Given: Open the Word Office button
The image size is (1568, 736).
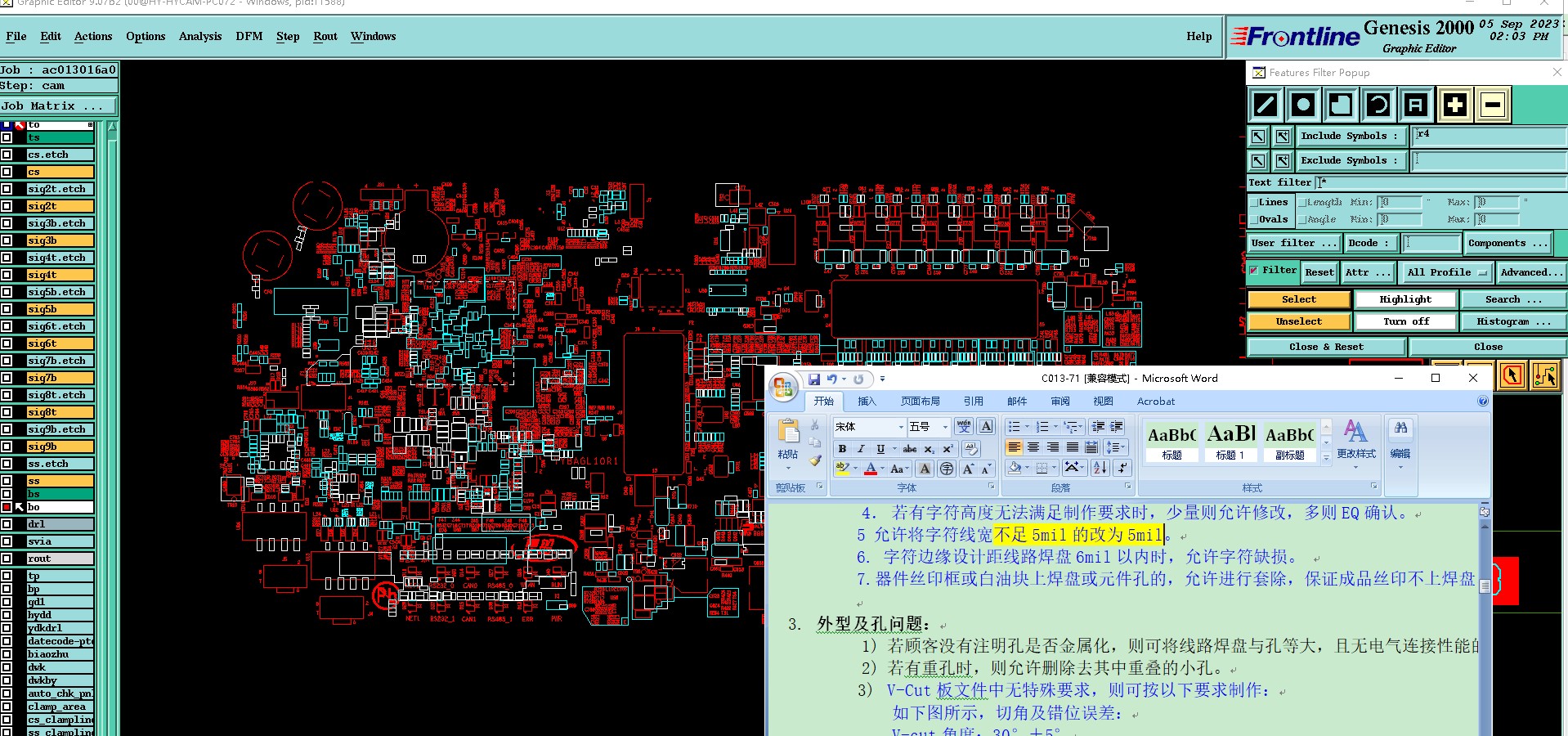Looking at the screenshot, I should [x=784, y=387].
